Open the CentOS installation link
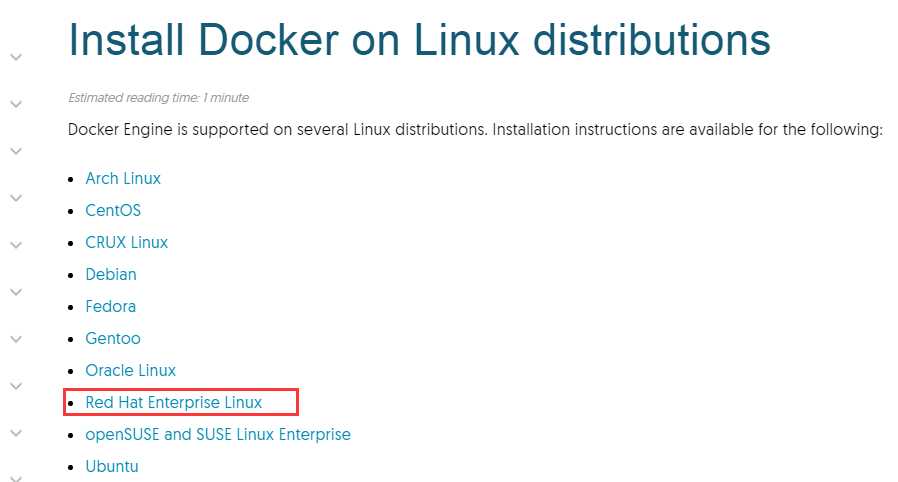 pyautogui.click(x=113, y=211)
